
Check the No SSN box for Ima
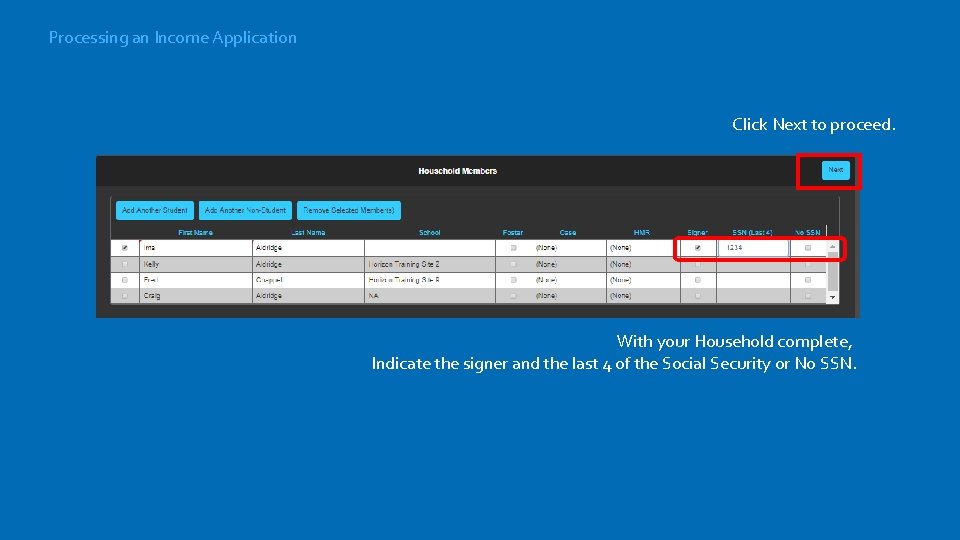[x=808, y=248]
